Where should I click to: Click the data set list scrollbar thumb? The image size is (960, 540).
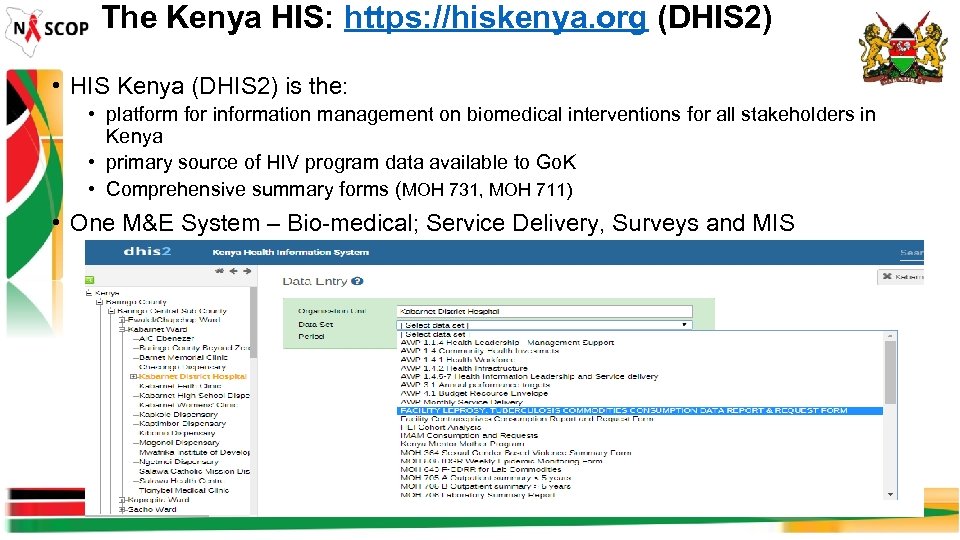(x=890, y=372)
